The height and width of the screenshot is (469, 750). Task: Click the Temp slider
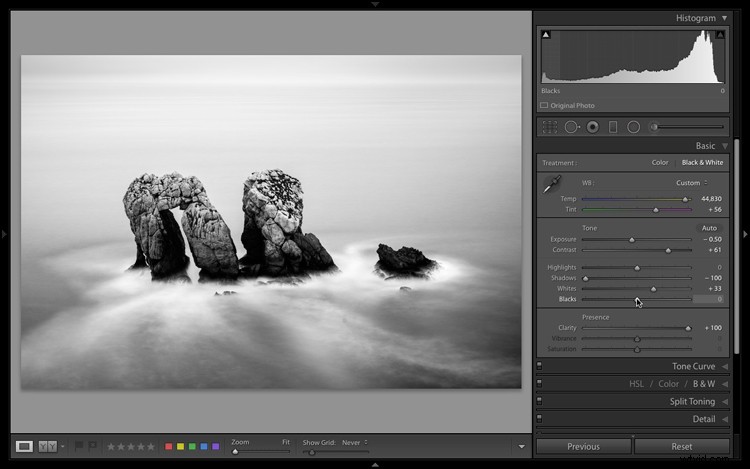click(x=637, y=199)
